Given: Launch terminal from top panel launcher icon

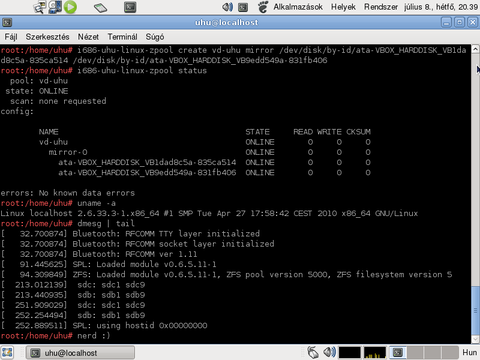Looking at the screenshot, I should pyautogui.click(x=130, y=7).
